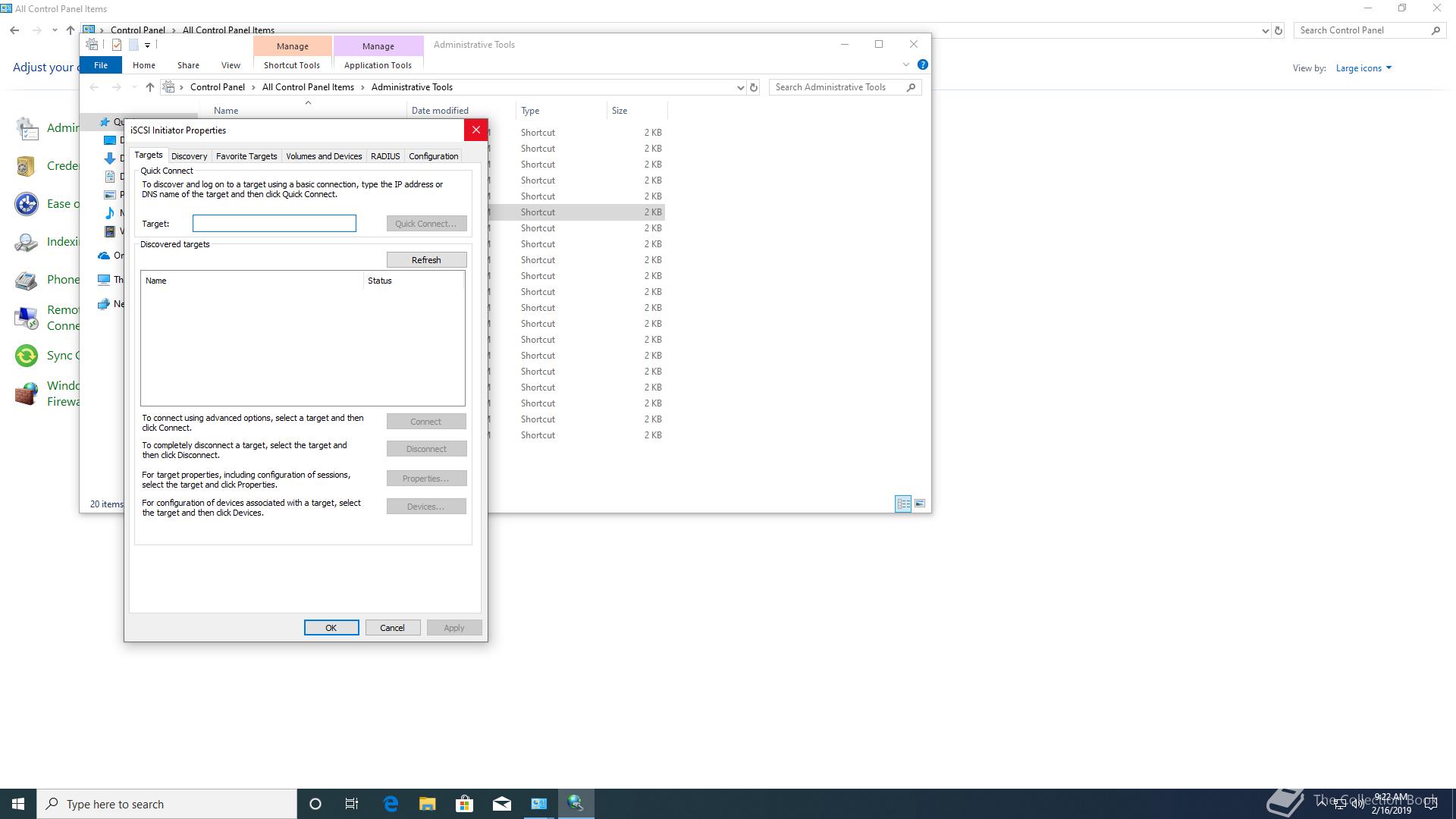Open the Favorite Targets tab
Screen dimensions: 1456x819
point(246,156)
